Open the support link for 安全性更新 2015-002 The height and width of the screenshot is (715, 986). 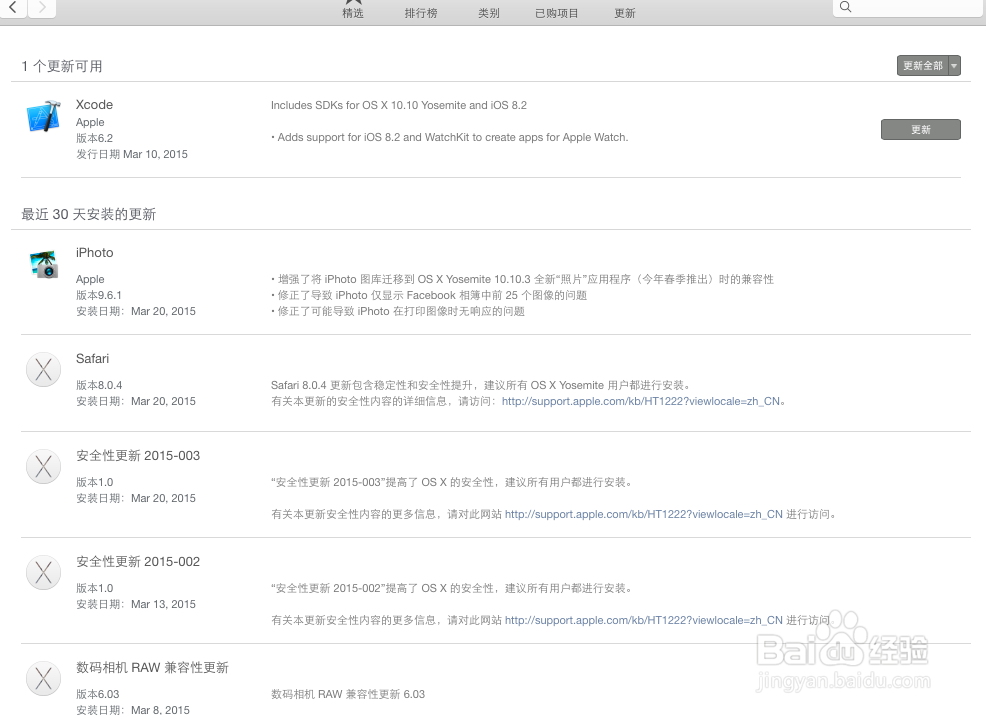(644, 620)
